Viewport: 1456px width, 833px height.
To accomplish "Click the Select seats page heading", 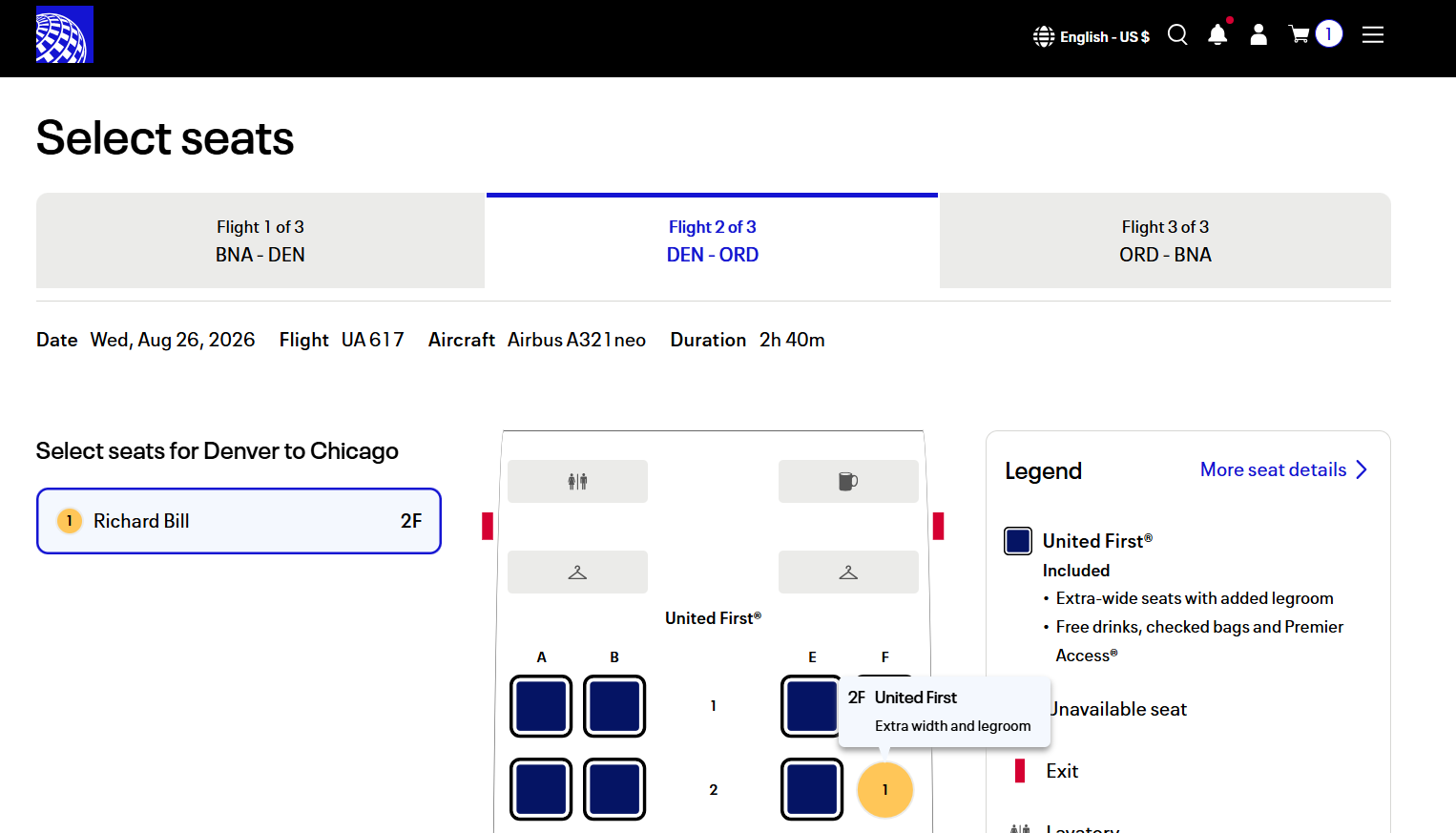I will pyautogui.click(x=165, y=137).
